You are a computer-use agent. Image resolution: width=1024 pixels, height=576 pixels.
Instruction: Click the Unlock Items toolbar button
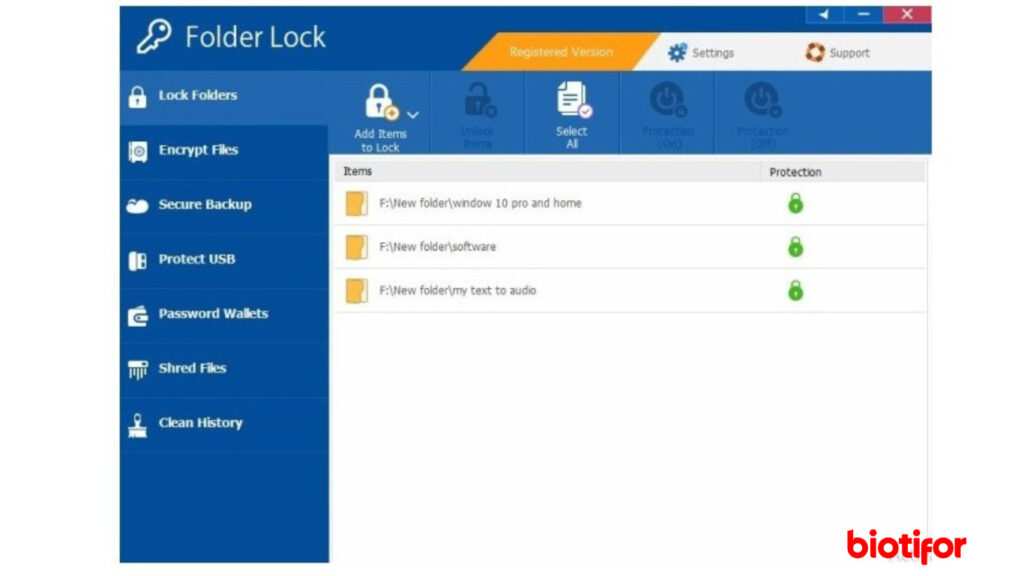pyautogui.click(x=478, y=114)
